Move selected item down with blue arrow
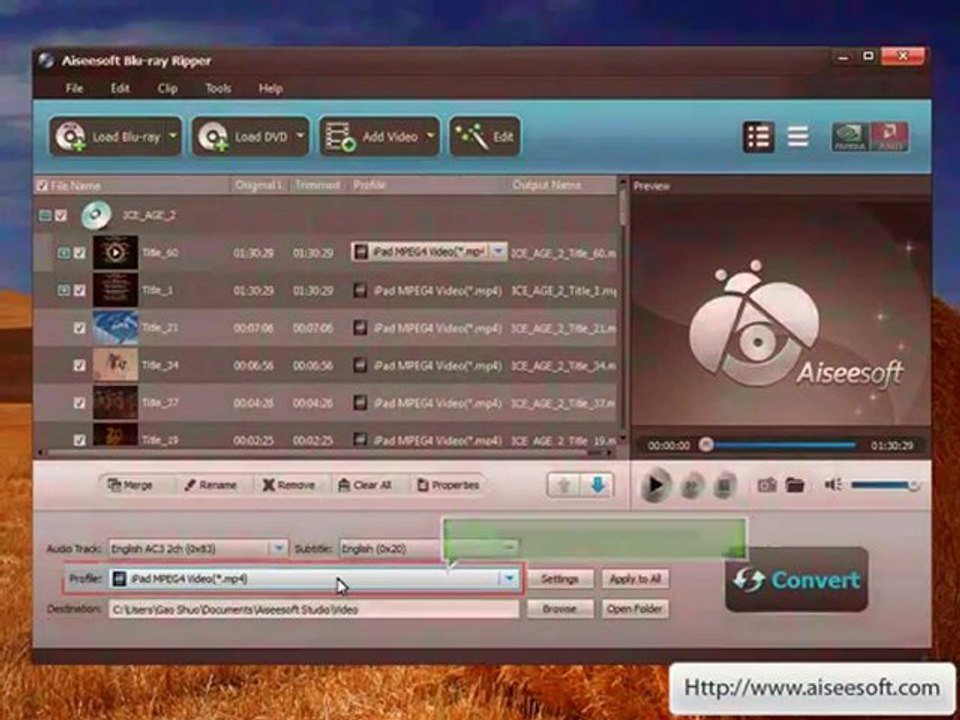Screen dimensions: 960x720 (x=596, y=486)
